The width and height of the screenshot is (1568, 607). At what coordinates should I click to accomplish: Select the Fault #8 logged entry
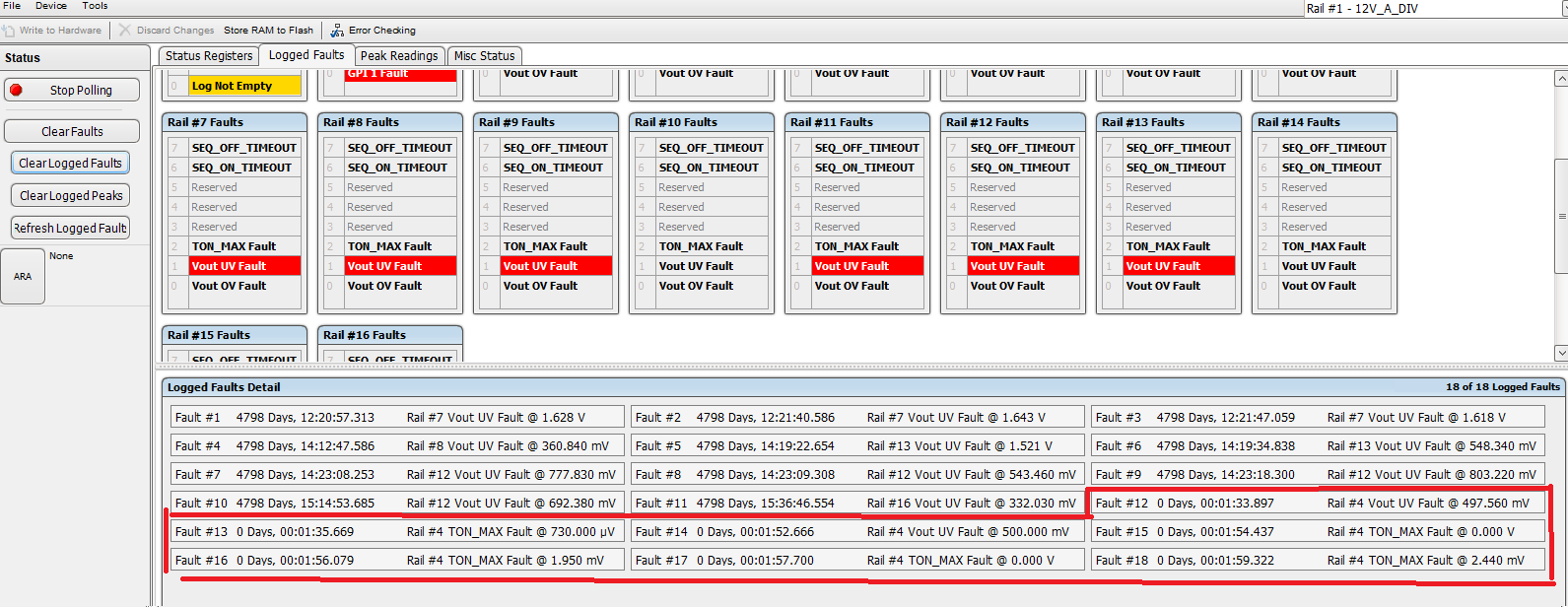(x=857, y=475)
